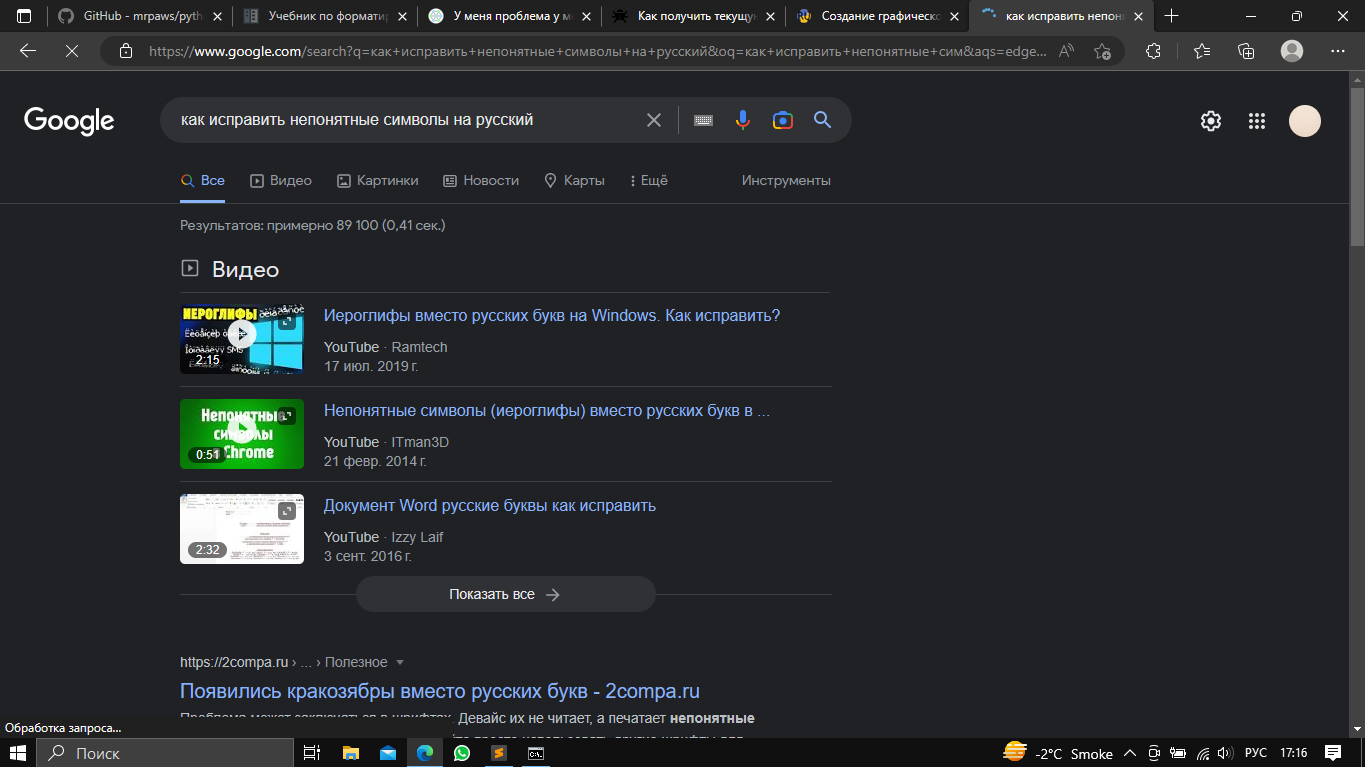Open Edge settings and more menu
The width and height of the screenshot is (1365, 767).
(1338, 51)
